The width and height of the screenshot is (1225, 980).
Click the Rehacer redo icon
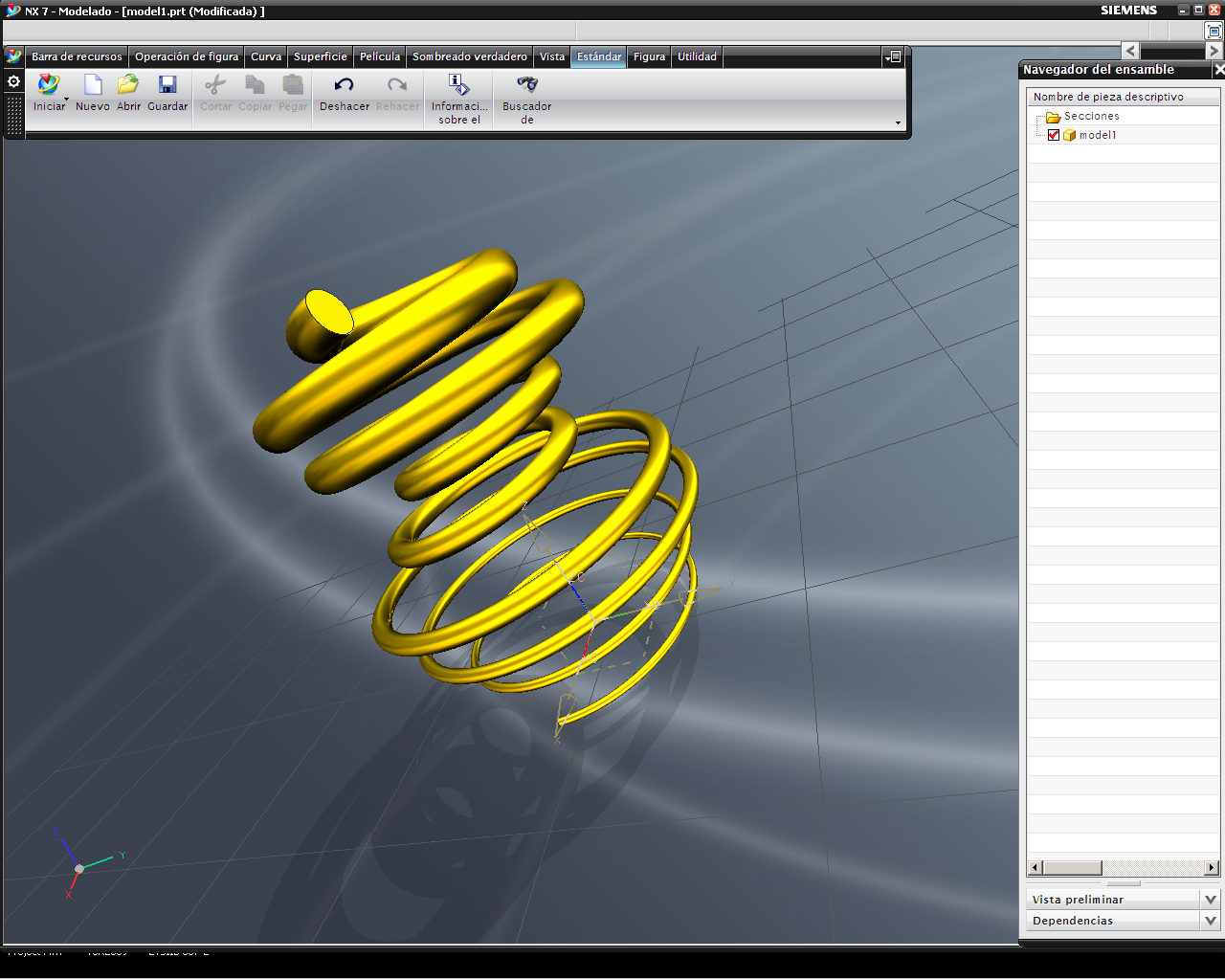pos(397,85)
